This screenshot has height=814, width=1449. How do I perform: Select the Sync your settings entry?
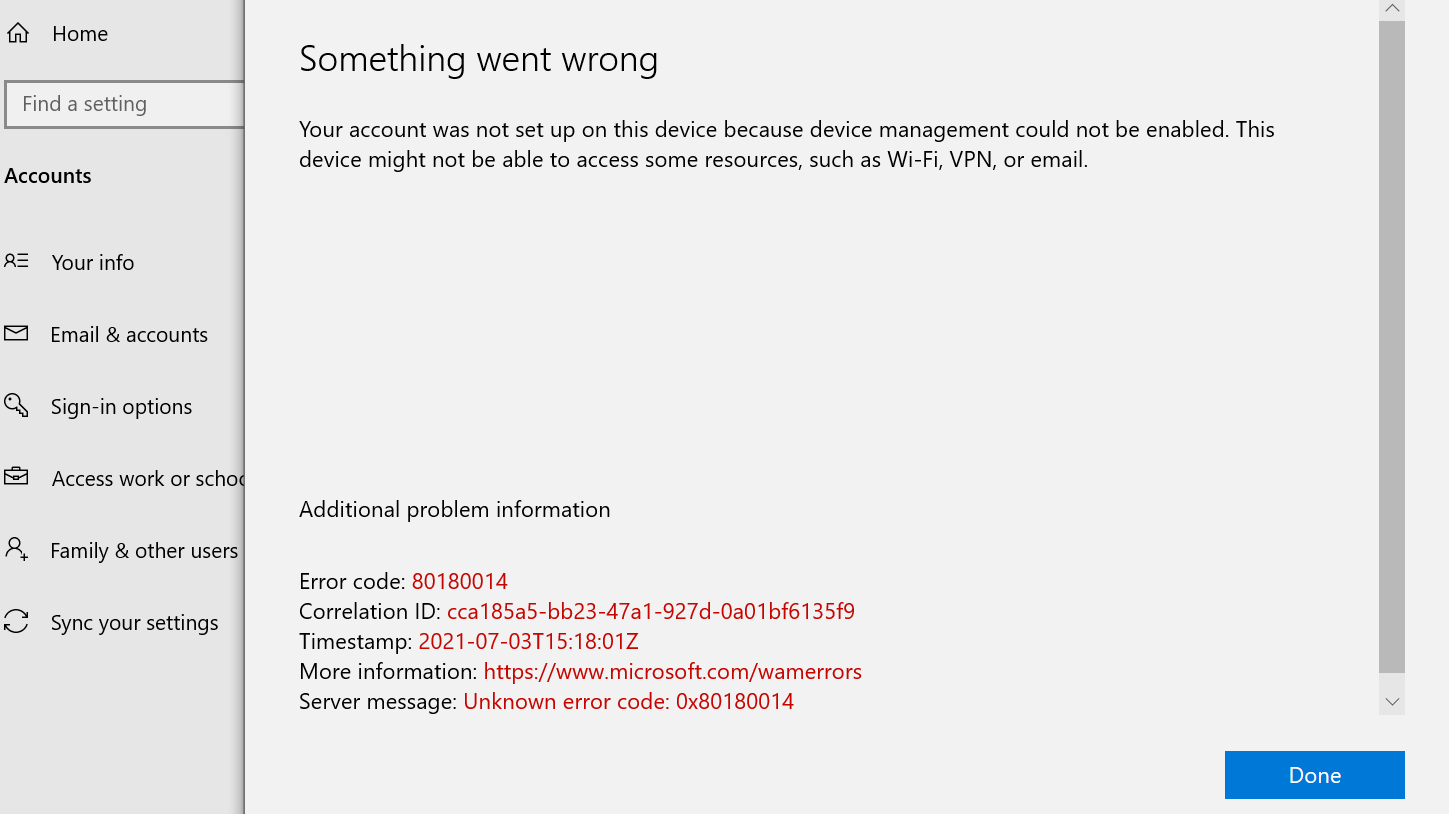click(134, 623)
